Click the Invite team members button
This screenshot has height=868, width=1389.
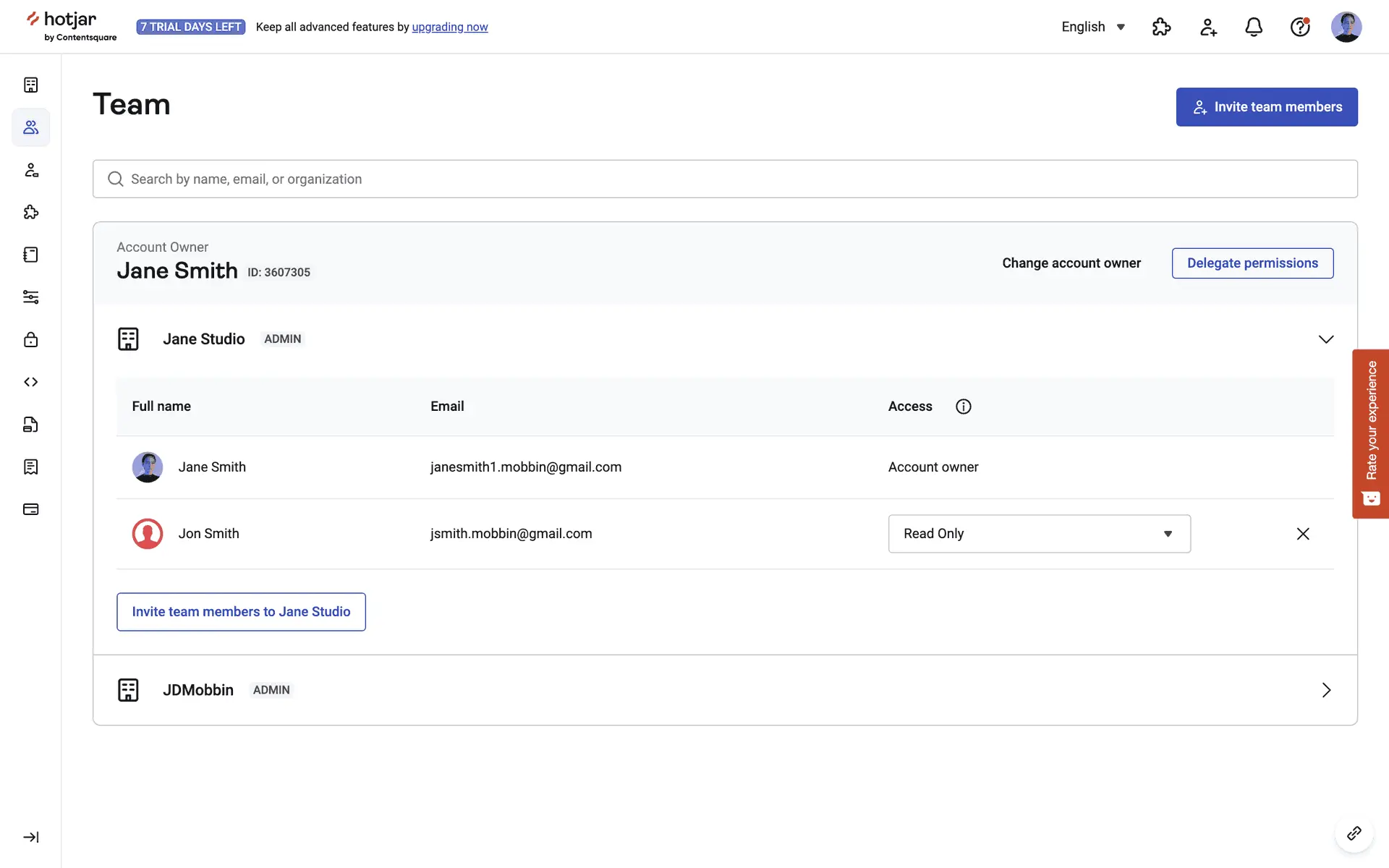pyautogui.click(x=1266, y=107)
